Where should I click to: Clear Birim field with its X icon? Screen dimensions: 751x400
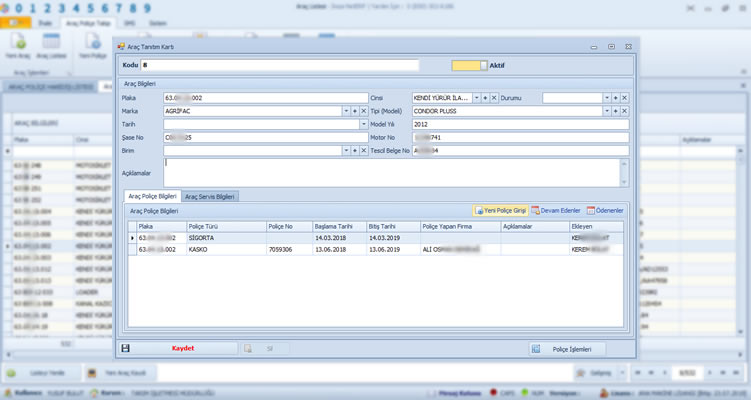coord(364,150)
